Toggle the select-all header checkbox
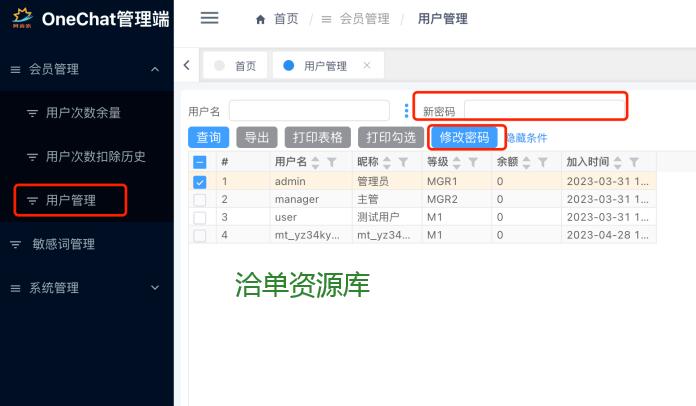696x406 pixels. [200, 162]
